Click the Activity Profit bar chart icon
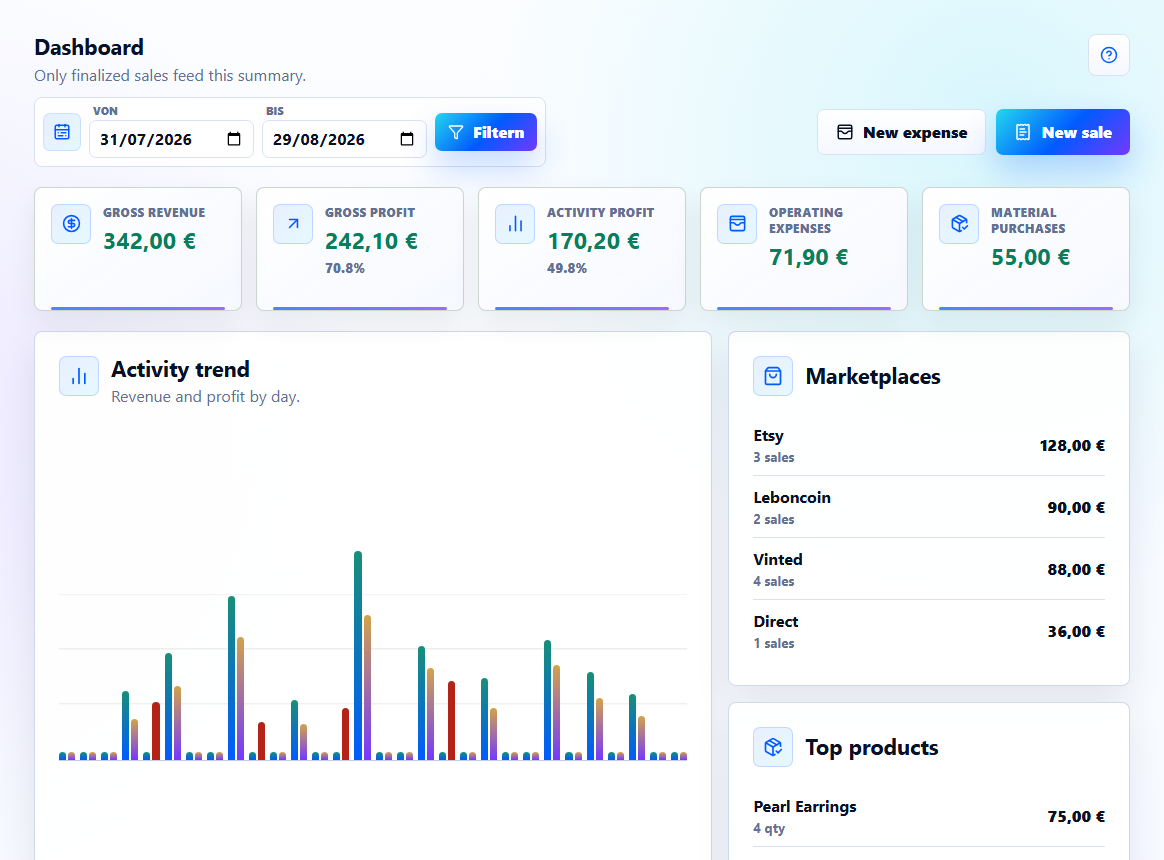 515,224
